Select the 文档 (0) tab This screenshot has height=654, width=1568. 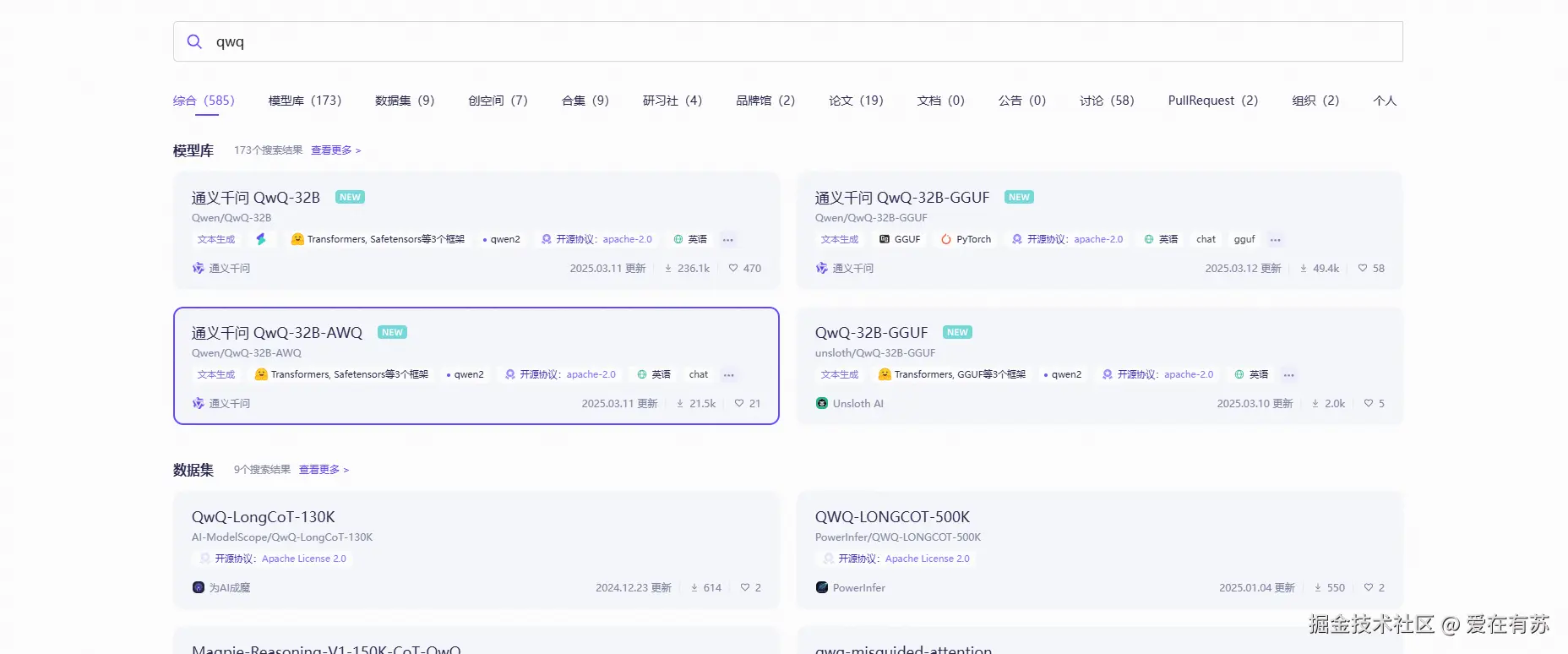coord(940,101)
